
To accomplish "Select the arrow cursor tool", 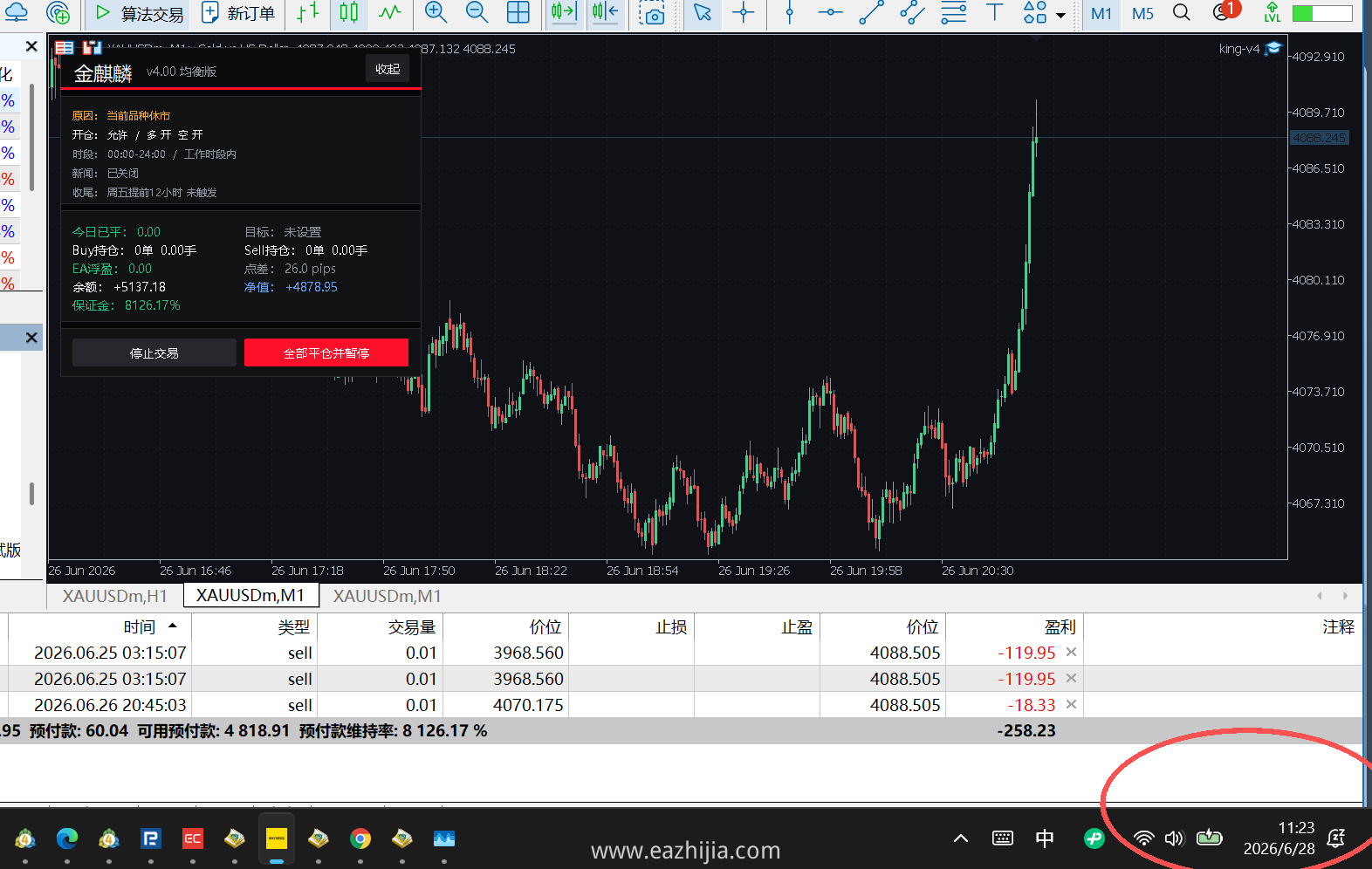I will (703, 12).
